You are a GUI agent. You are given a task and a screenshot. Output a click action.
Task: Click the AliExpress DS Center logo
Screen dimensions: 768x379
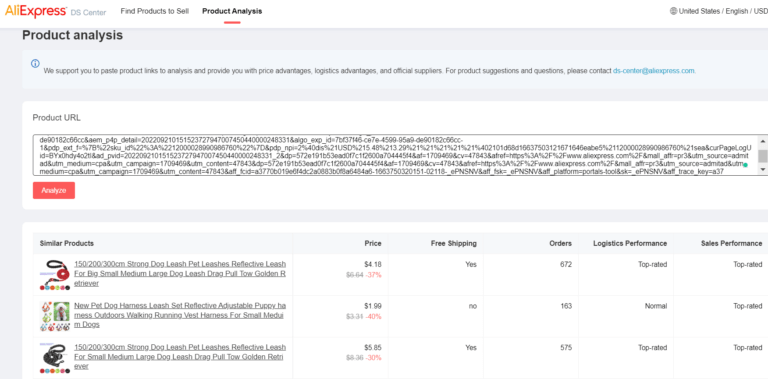55,11
